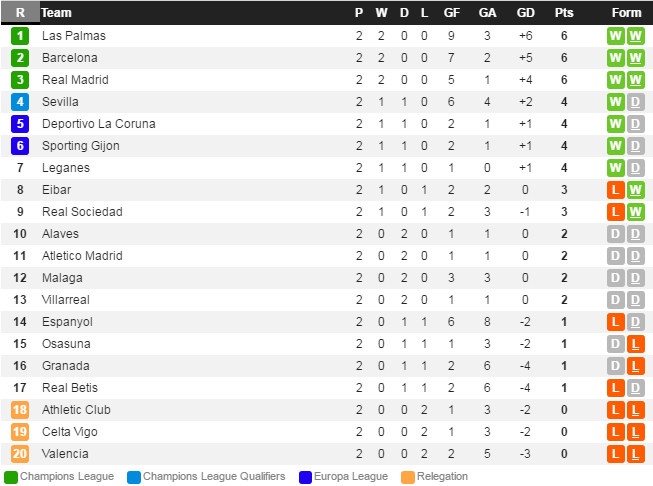The image size is (653, 486).
Task: Click the Europa League legend label
Action: tap(351, 477)
